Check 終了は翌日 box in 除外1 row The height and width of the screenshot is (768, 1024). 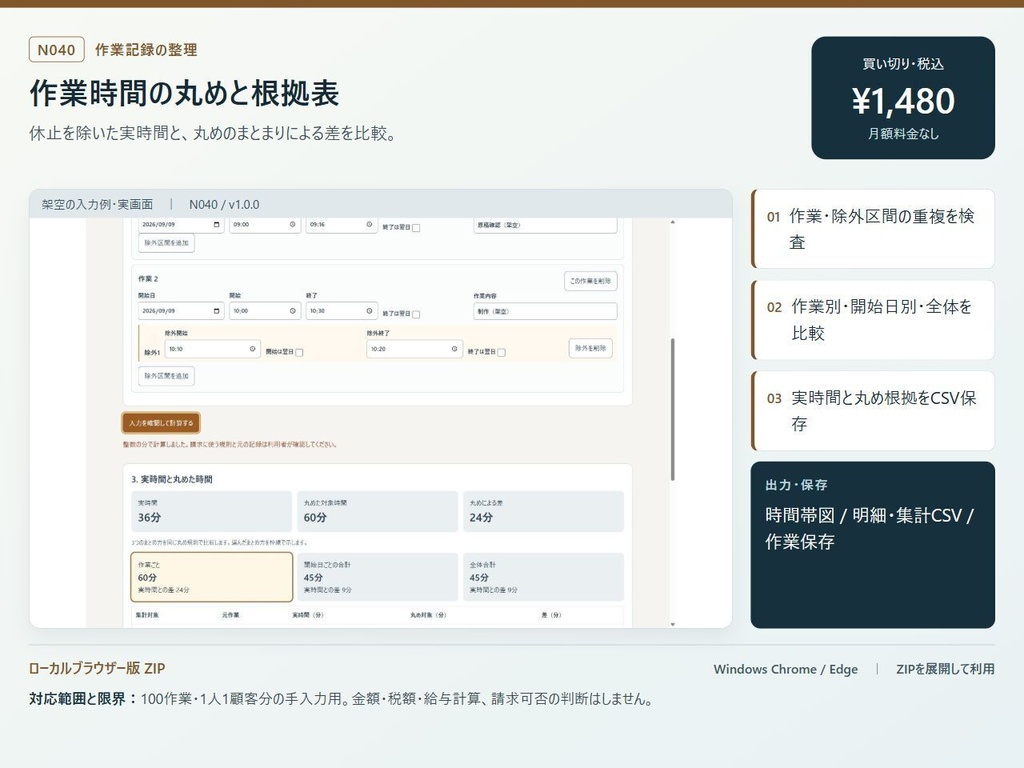[501, 352]
